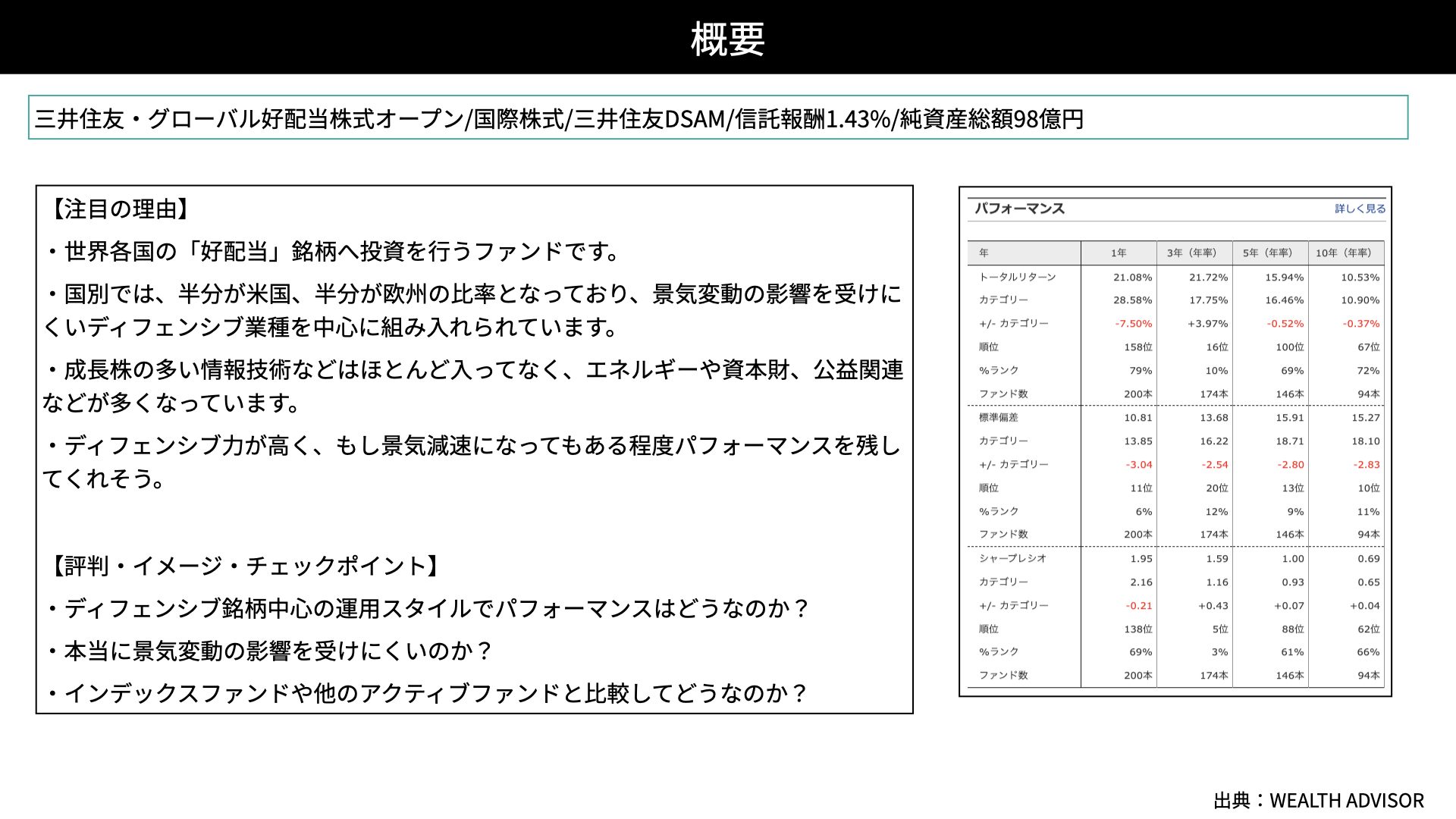Select the 概要 slide title

[727, 39]
